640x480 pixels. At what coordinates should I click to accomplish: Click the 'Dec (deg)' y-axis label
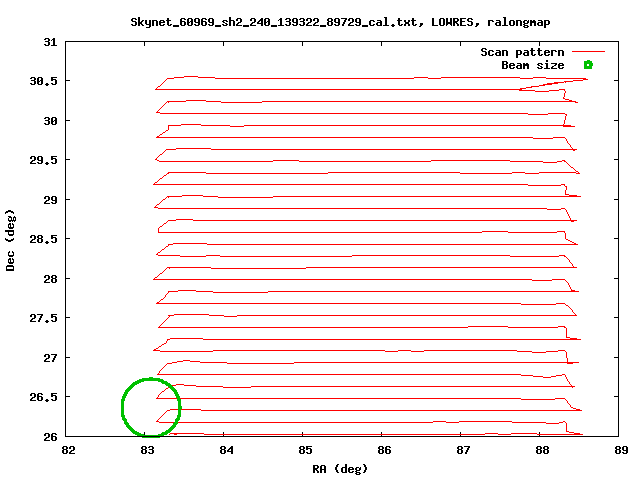pos(11,240)
